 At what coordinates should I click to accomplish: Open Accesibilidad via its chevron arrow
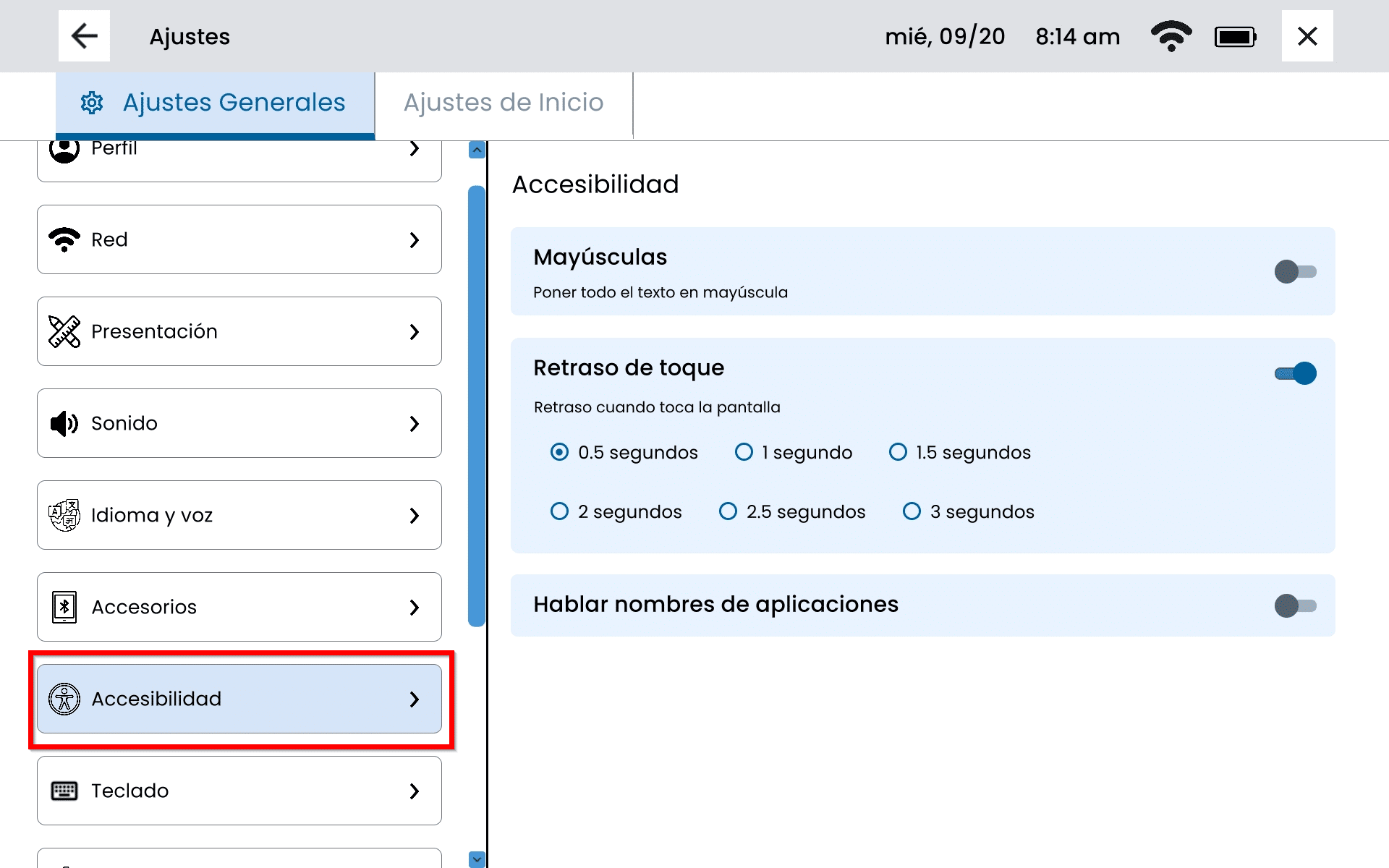click(414, 699)
